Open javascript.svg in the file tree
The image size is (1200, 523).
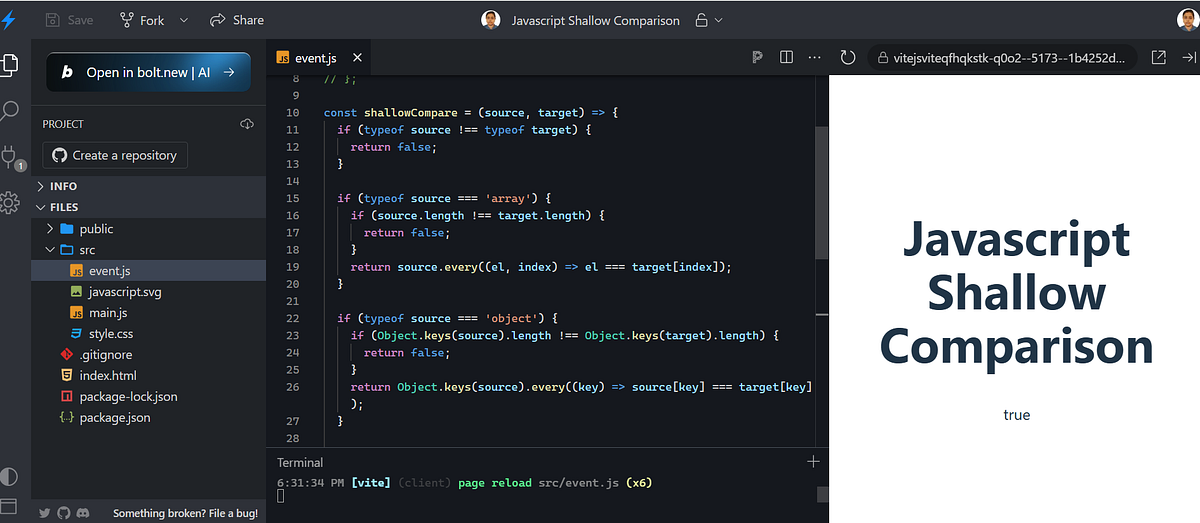[x=148, y=291]
